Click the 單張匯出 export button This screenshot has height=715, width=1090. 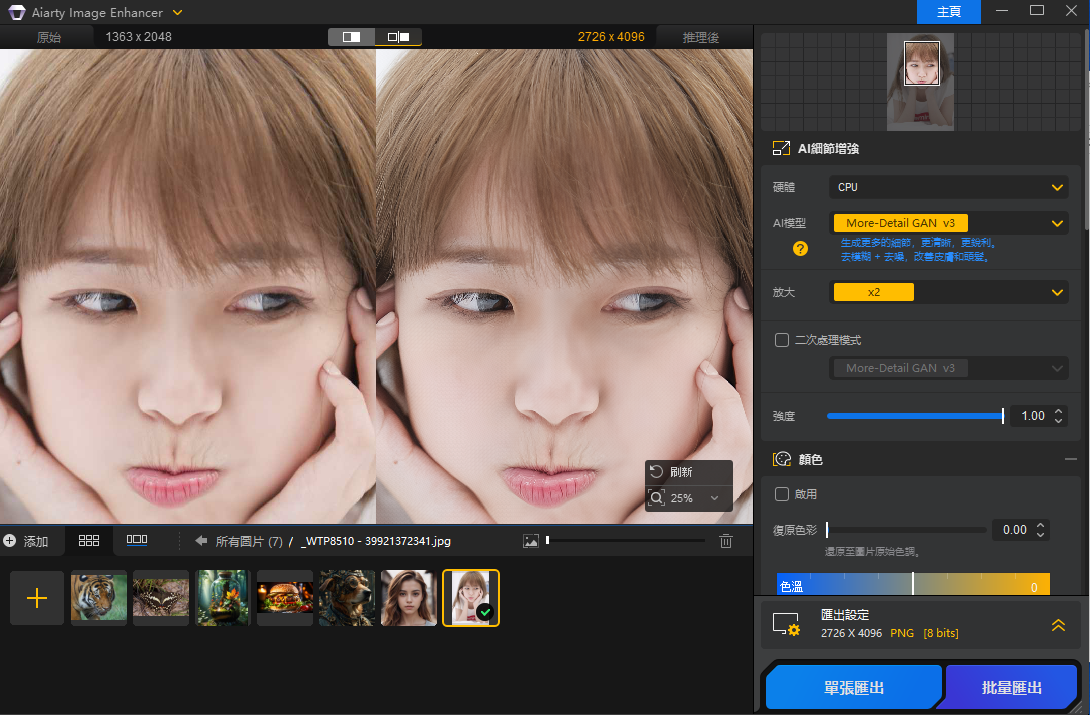coord(852,687)
